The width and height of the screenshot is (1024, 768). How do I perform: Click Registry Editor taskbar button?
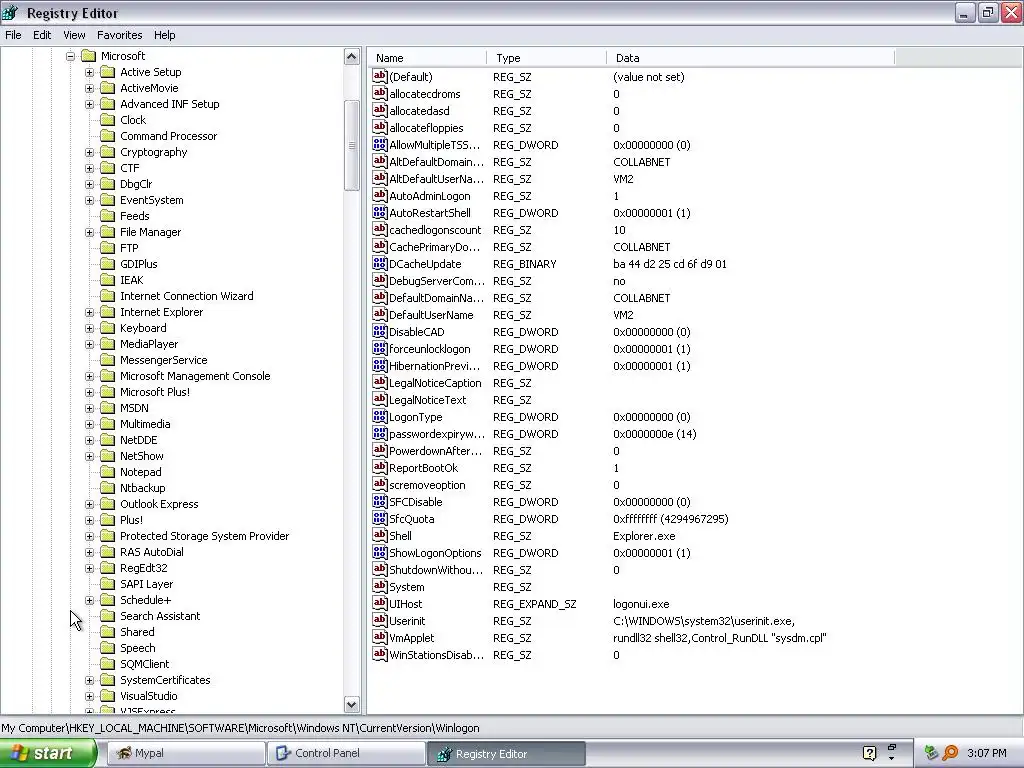(507, 753)
